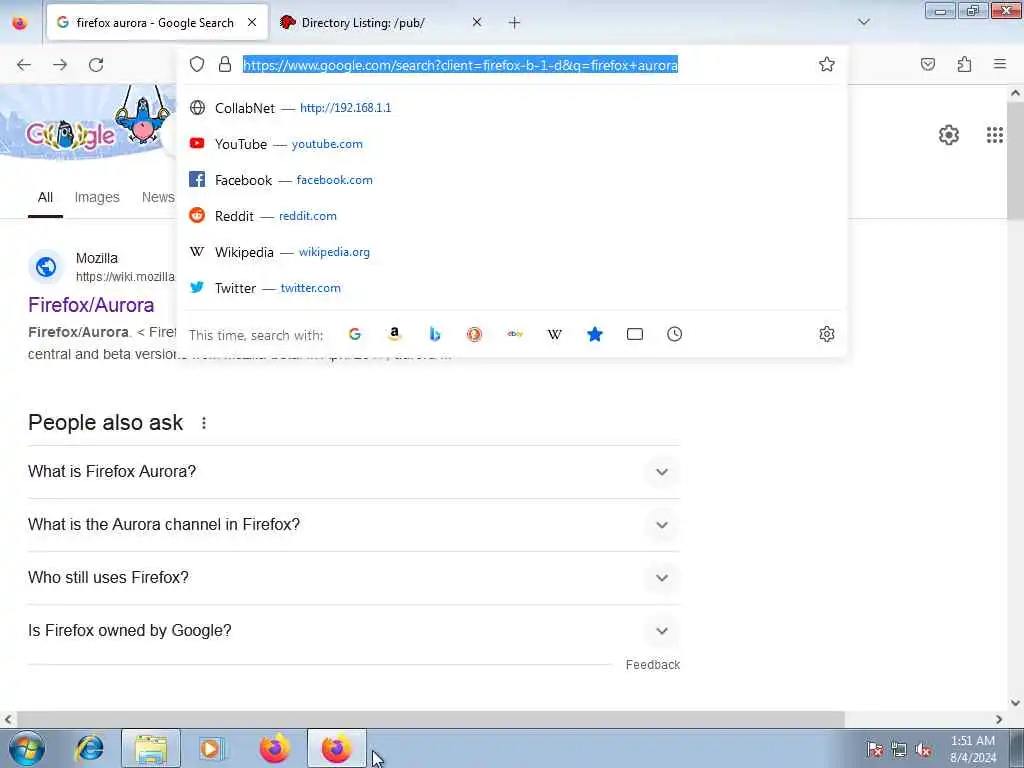
Task: Search this time with Google icon
Action: coord(355,334)
